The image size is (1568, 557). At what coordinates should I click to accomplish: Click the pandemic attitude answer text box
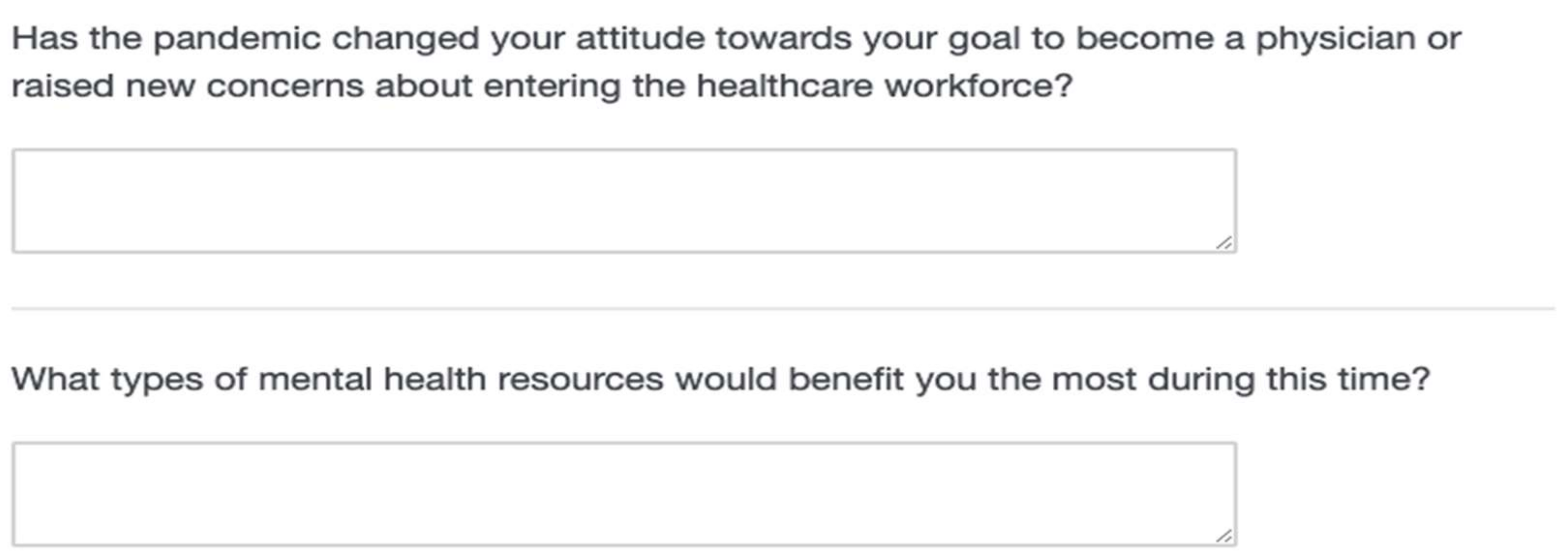coord(624,201)
